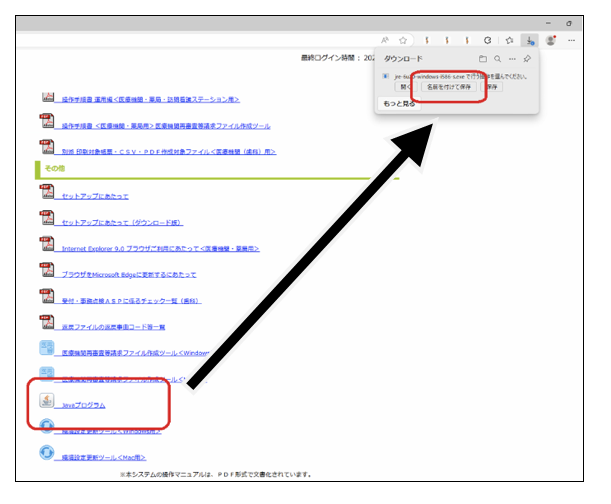Click PDF icon beside セットアップにあたって

point(47,191)
